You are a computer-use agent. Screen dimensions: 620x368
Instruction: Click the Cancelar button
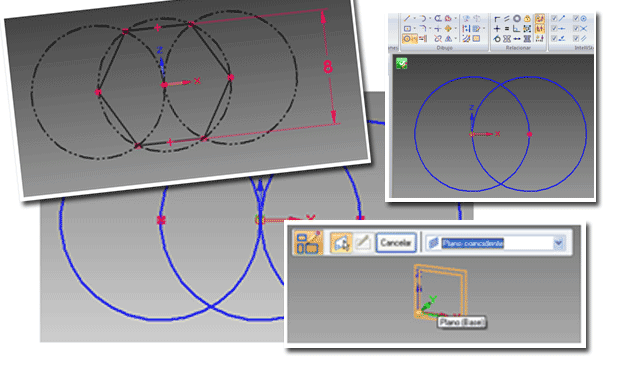click(x=396, y=243)
